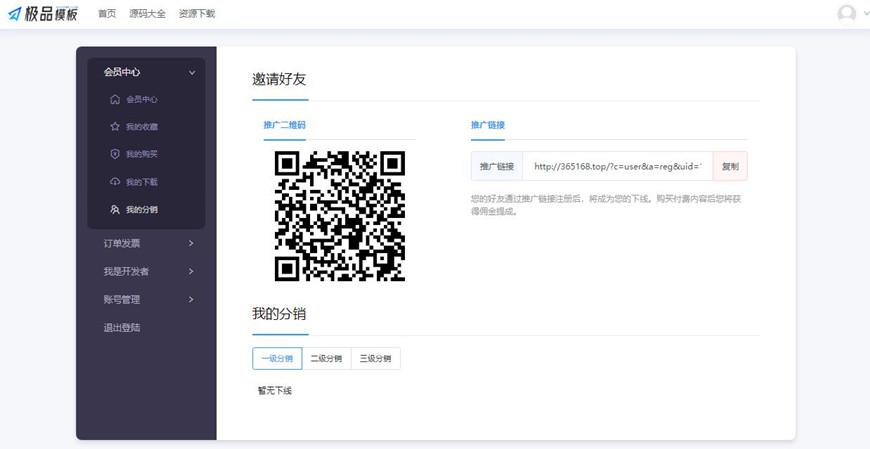The image size is (870, 449).
Task: Select the 推广链接 tab heading
Action: (488, 125)
